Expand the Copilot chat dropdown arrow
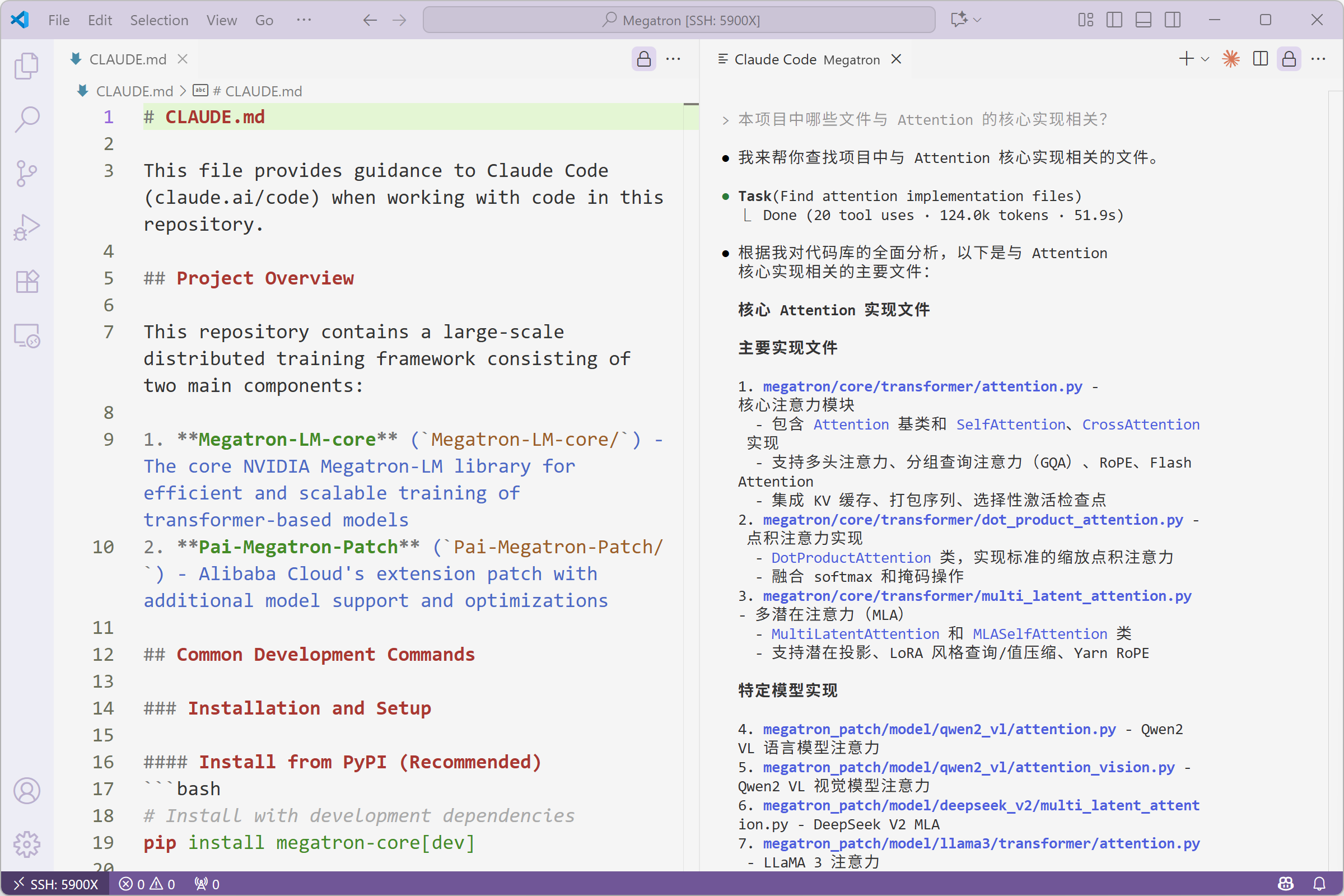 click(x=978, y=20)
